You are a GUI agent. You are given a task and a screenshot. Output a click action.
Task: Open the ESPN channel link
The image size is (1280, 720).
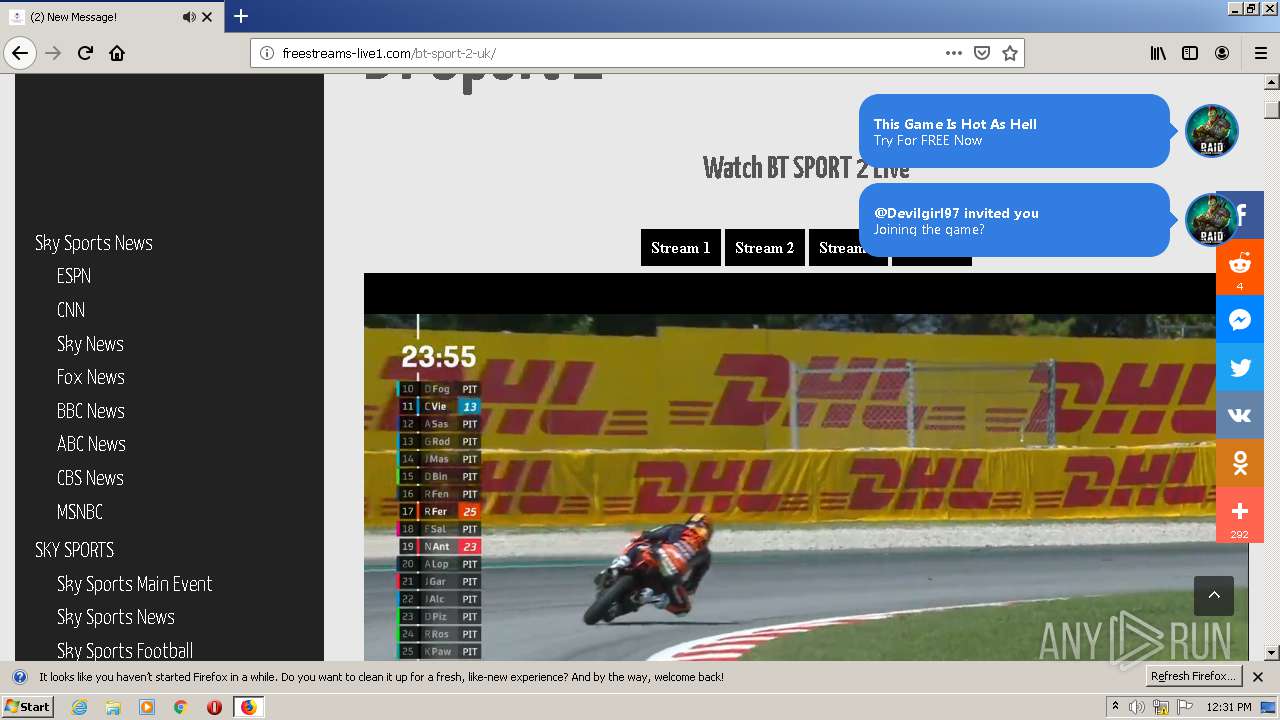[x=74, y=276]
